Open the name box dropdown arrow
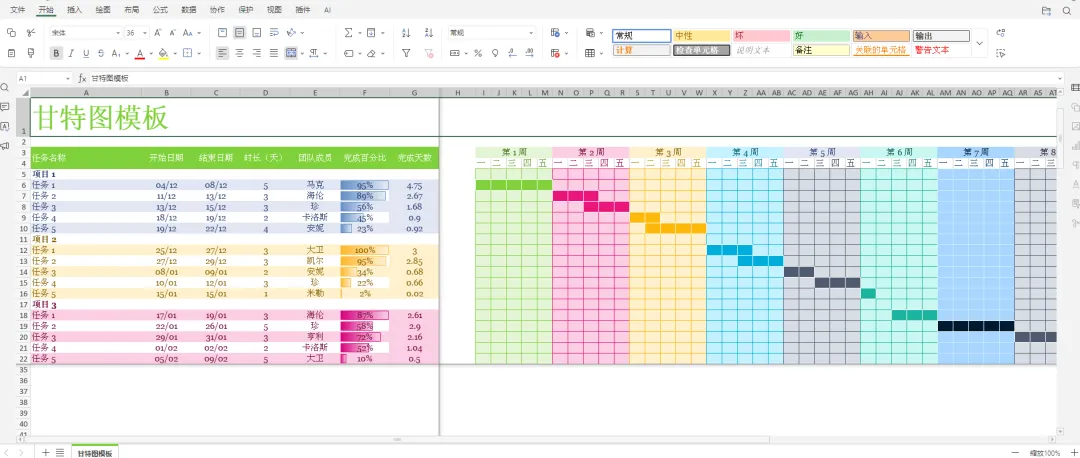 coord(68,79)
